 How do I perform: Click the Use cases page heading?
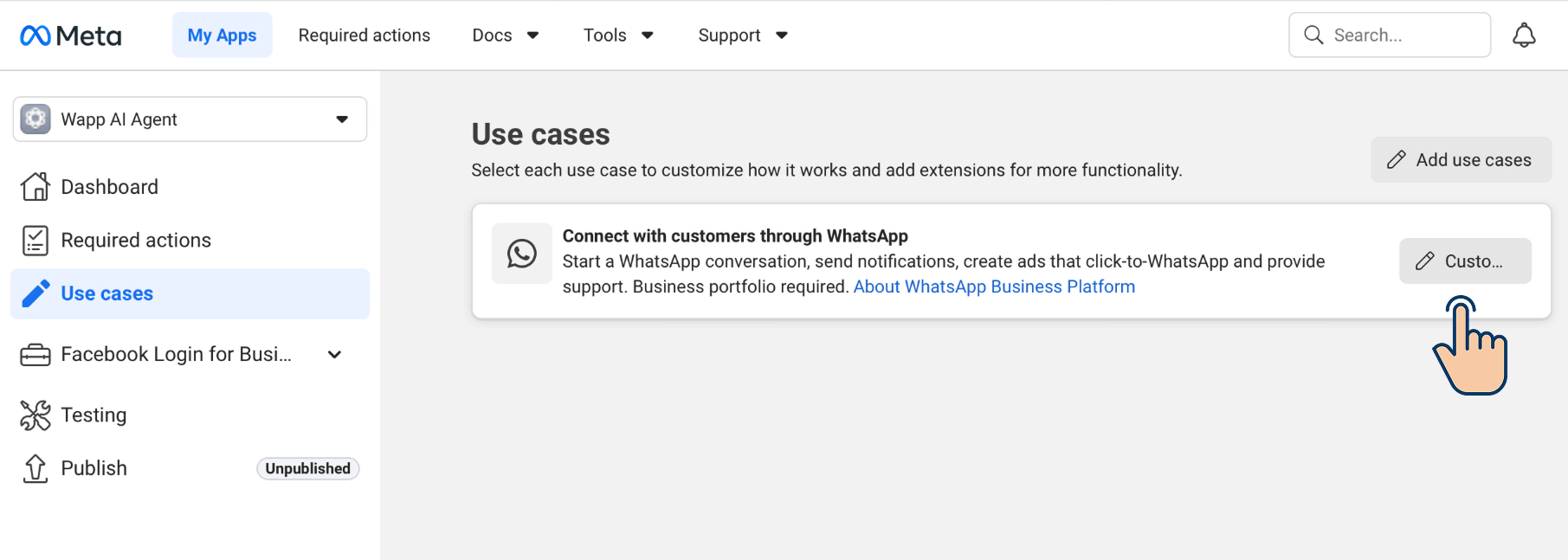(x=540, y=134)
